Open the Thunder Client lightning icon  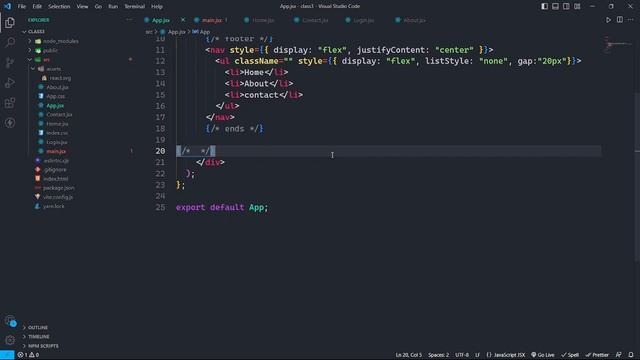[10, 122]
